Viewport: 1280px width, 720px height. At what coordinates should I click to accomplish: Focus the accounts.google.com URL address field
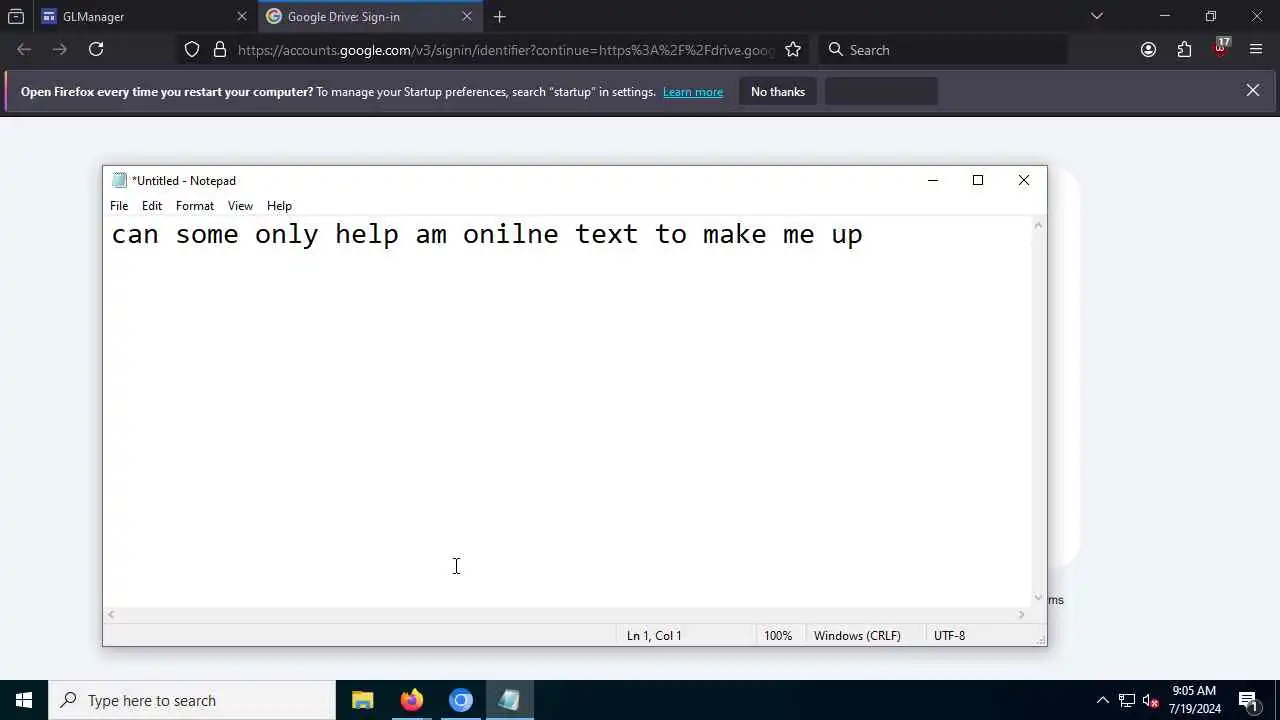click(505, 50)
